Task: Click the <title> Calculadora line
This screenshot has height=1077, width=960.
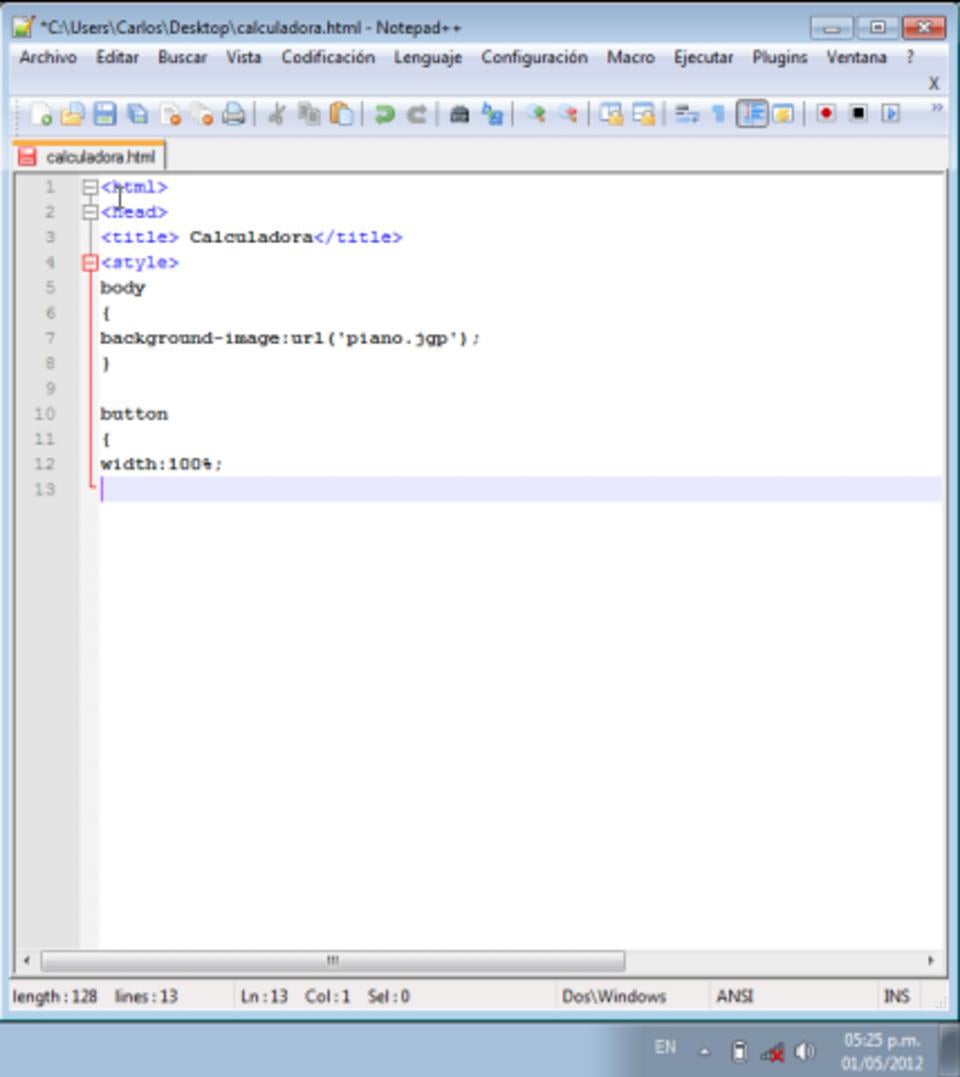Action: [x=251, y=237]
